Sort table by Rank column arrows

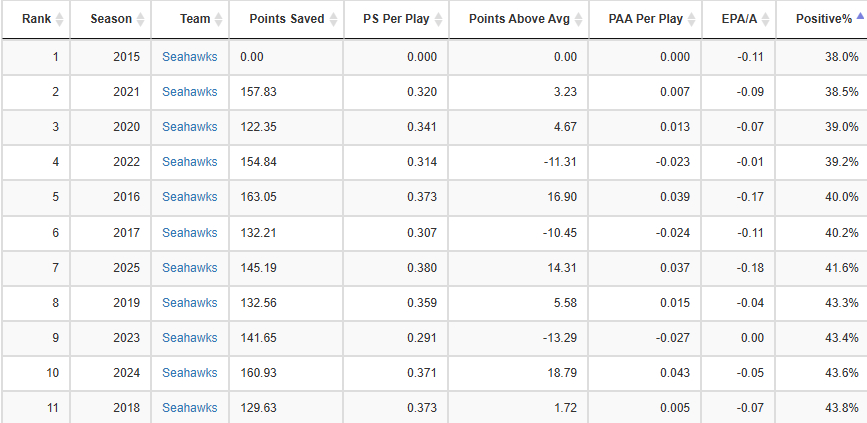tap(59, 19)
